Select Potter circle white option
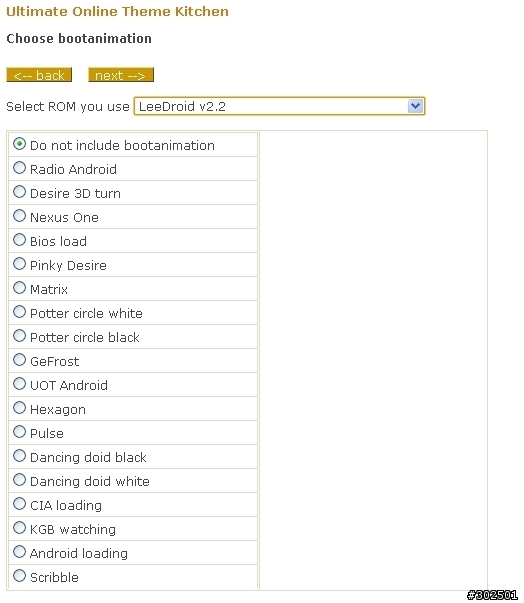The width and height of the screenshot is (524, 603). click(19, 312)
